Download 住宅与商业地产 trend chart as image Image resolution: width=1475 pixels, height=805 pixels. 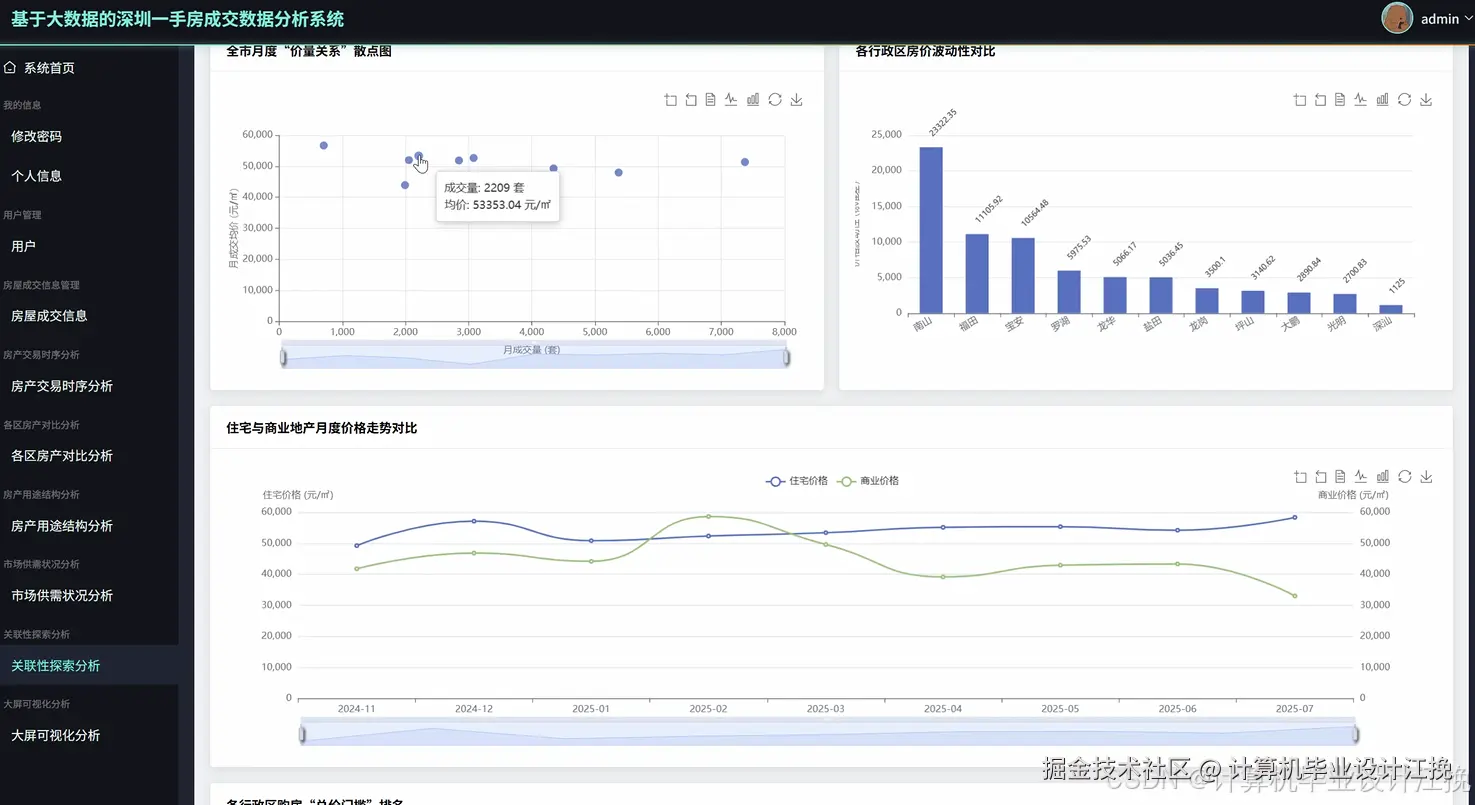1426,477
